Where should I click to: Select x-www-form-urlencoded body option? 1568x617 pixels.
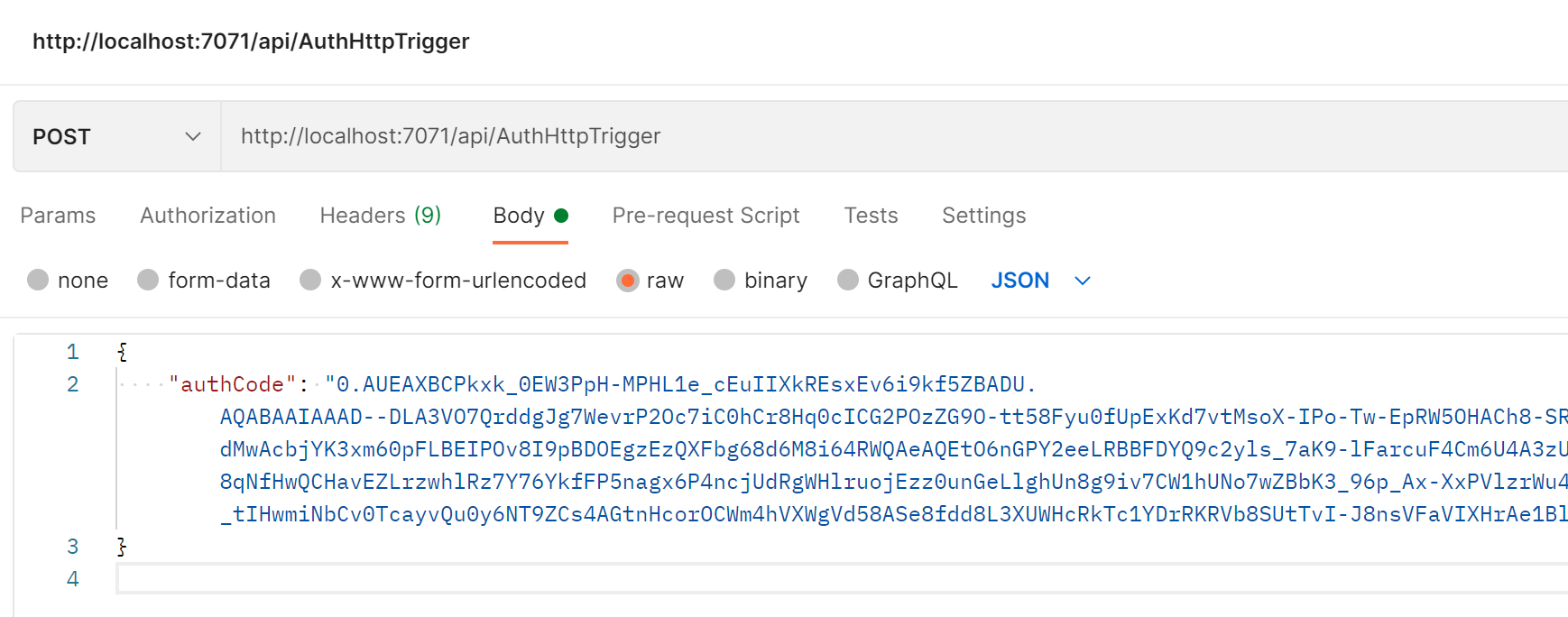310,281
